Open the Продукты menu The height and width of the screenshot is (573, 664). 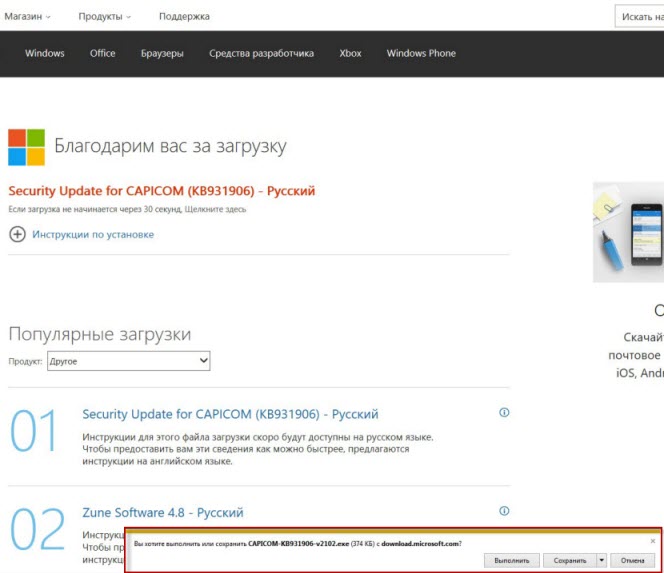(105, 17)
